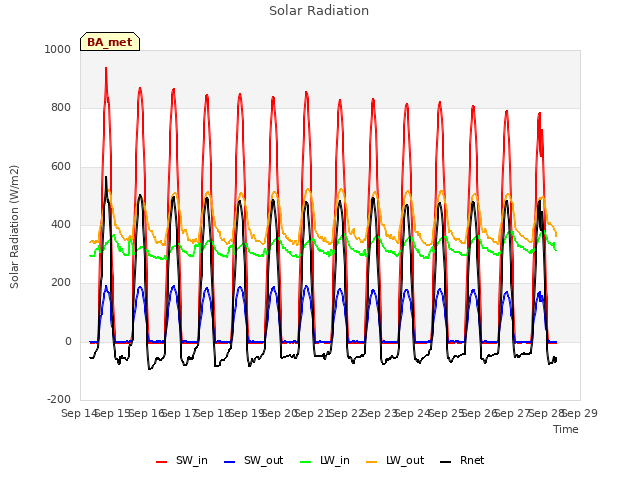640x480 pixels.
Task: Click the 600 y-axis tick label
Action: pos(61,167)
